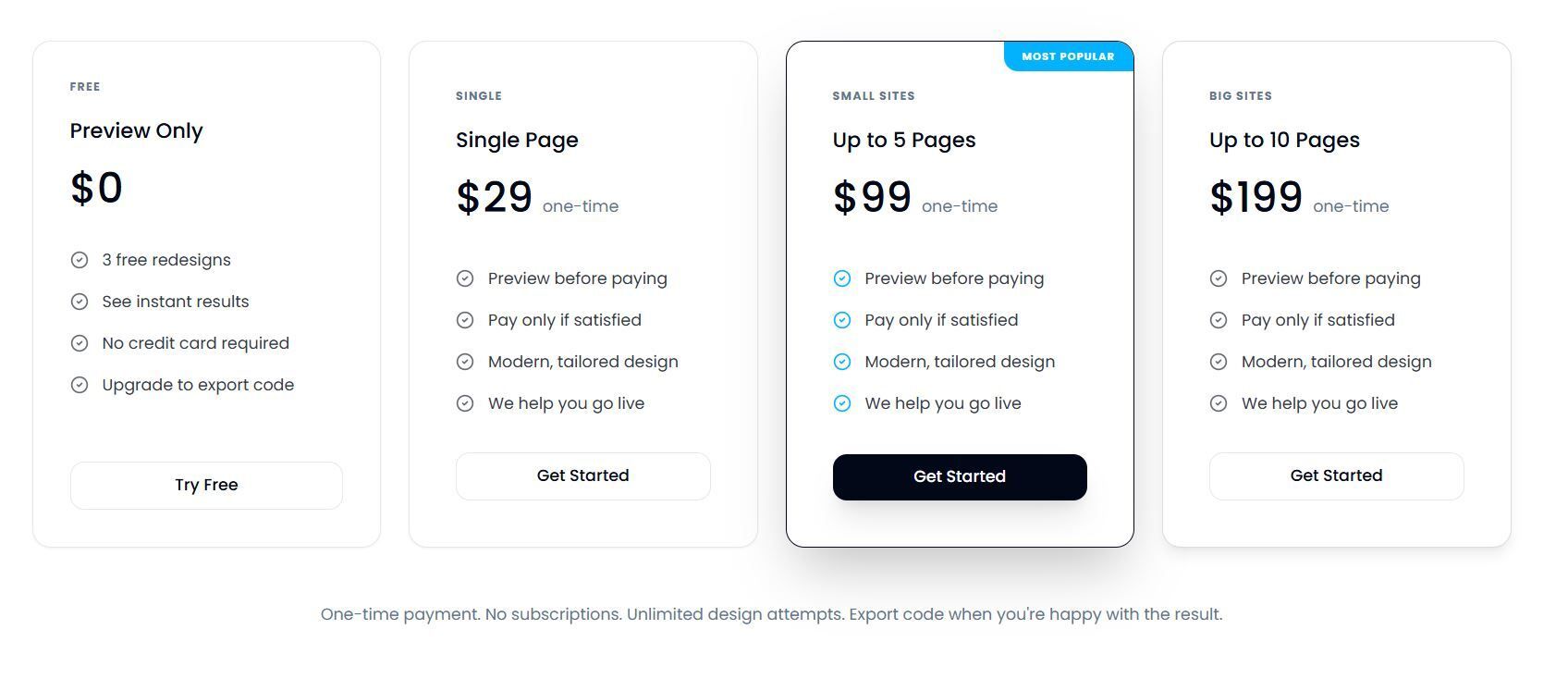
Task: Choose Get Started for Up to 5 Pages
Action: point(959,476)
